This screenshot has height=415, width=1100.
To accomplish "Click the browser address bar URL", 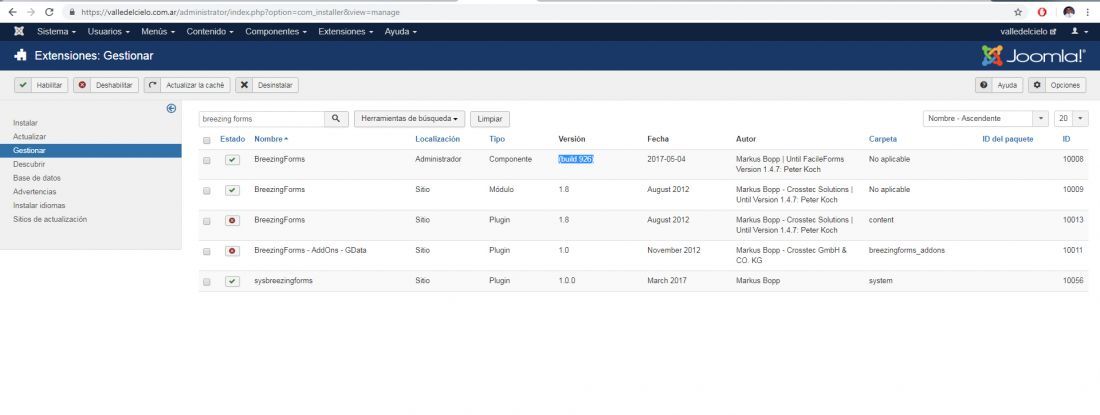I will 241,12.
